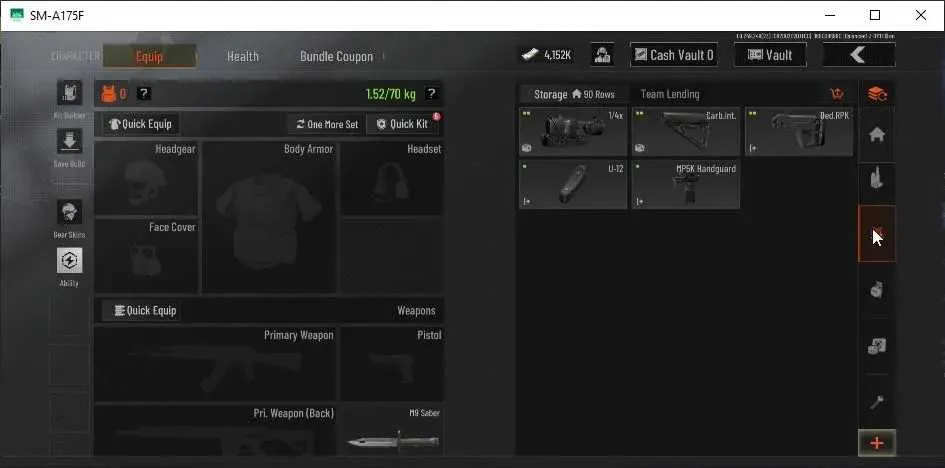
Task: Switch to the Team Lending tab
Action: pyautogui.click(x=670, y=94)
